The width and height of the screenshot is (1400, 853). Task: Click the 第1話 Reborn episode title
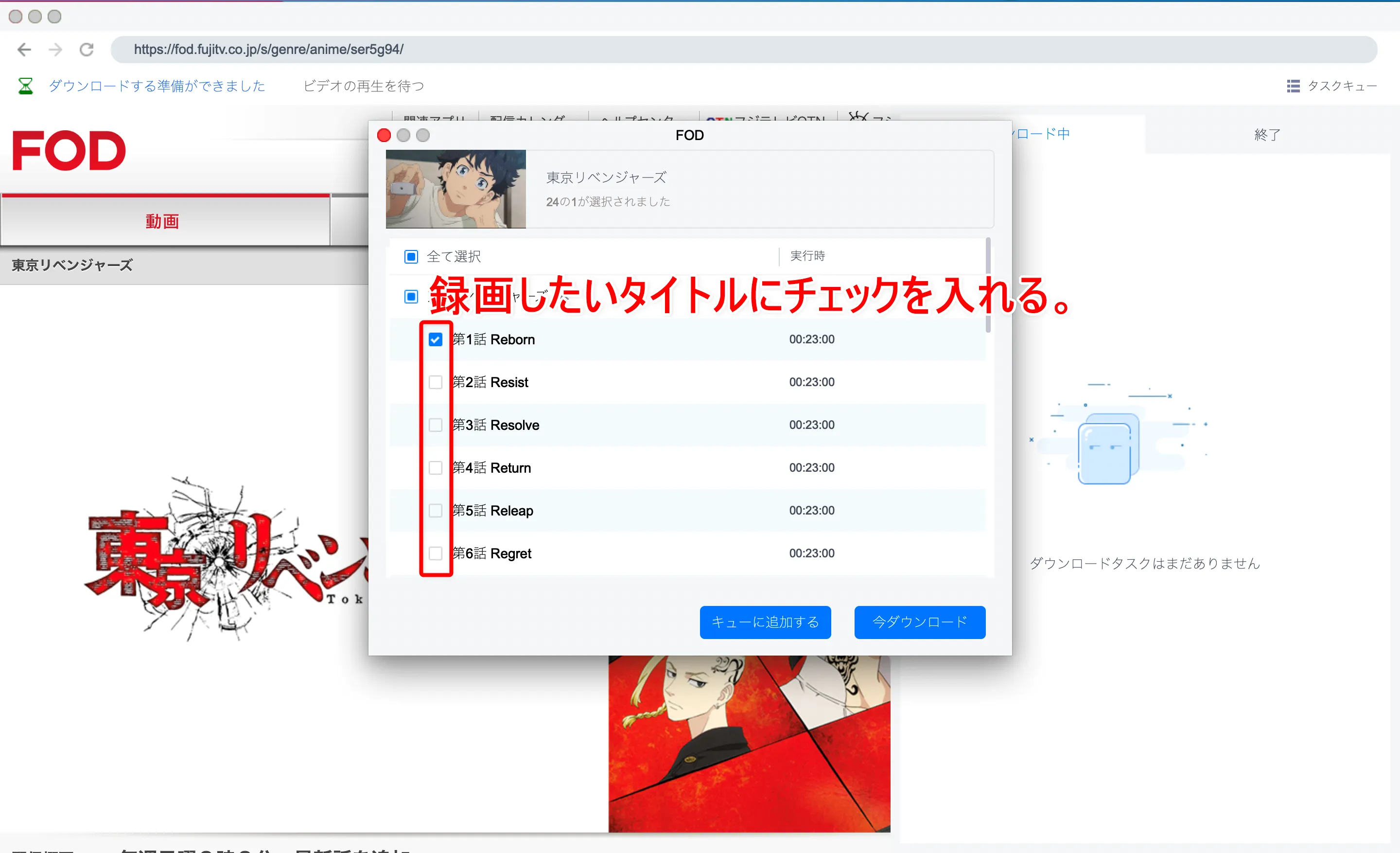pyautogui.click(x=493, y=339)
